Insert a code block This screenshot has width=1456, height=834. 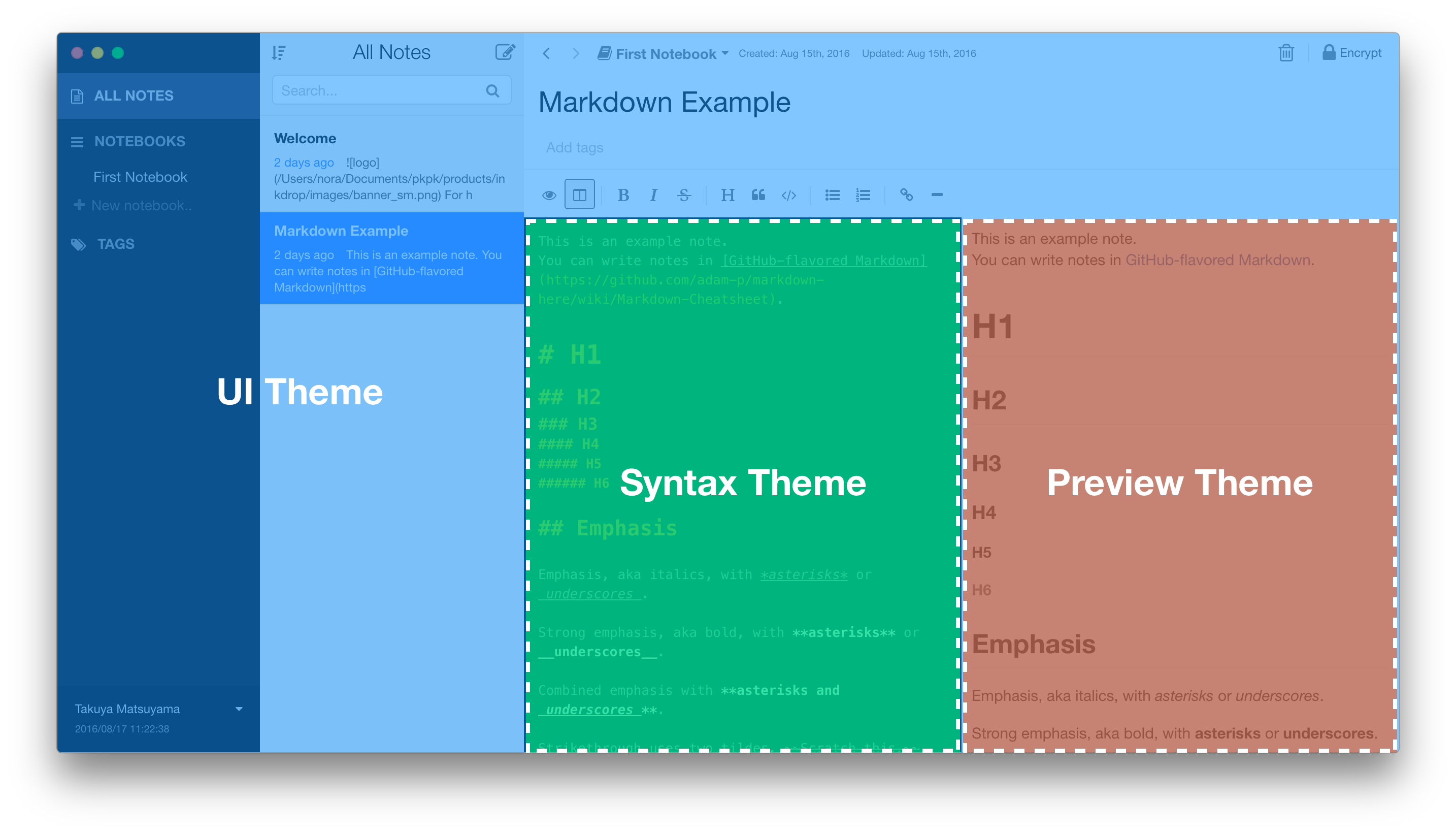point(789,195)
